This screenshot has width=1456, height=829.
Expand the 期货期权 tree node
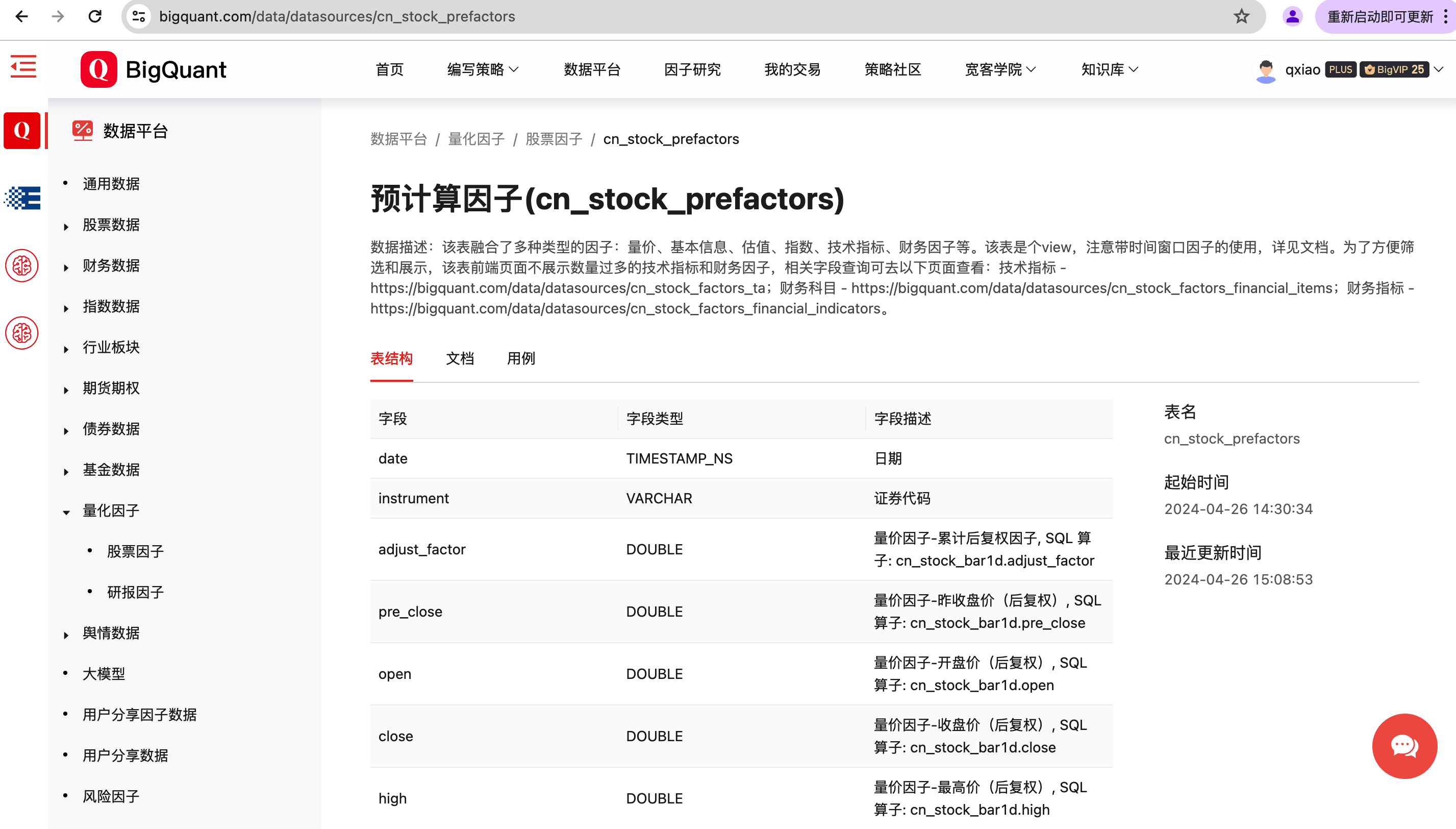66,389
